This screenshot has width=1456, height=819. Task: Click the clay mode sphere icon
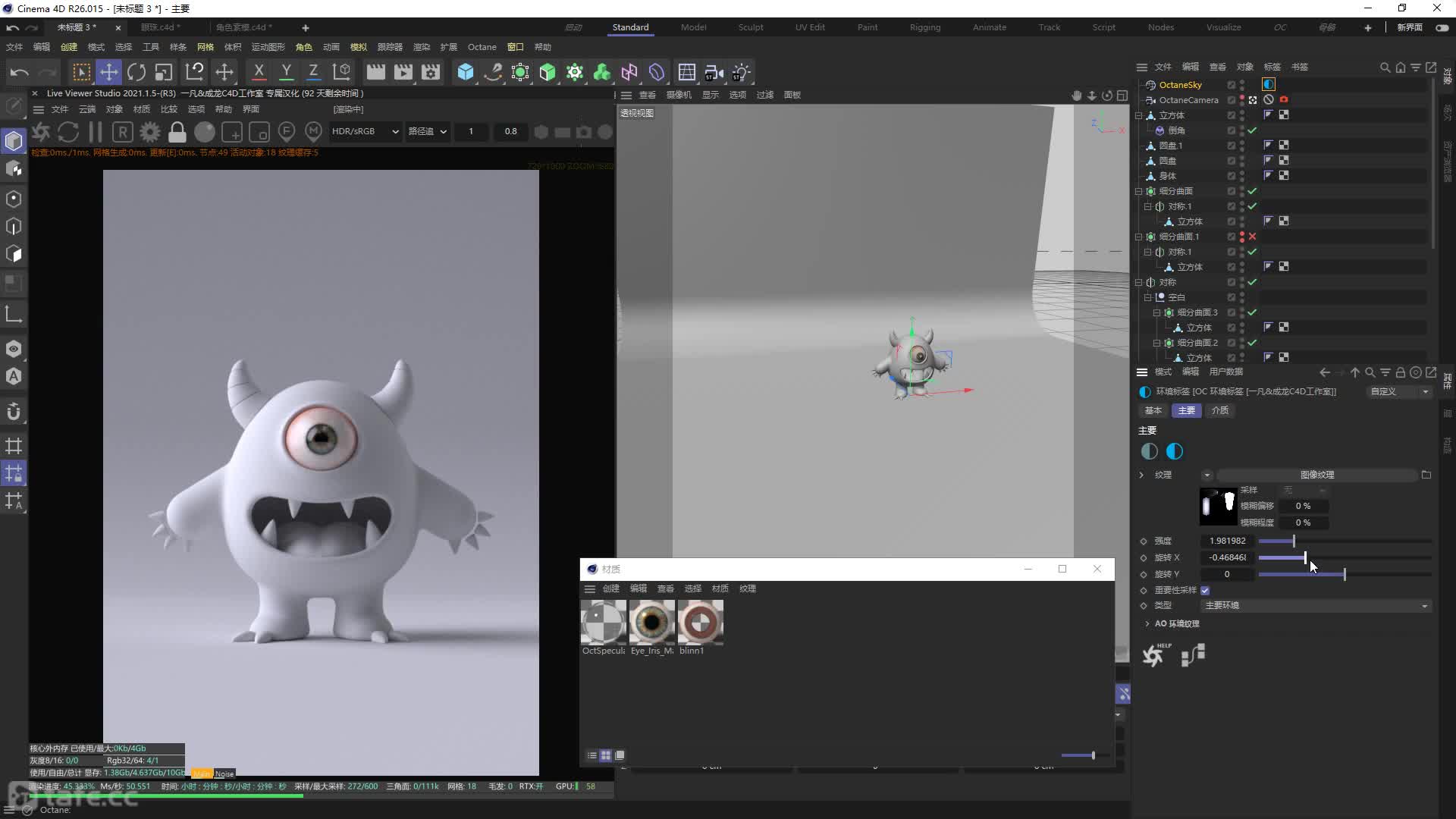[x=205, y=132]
